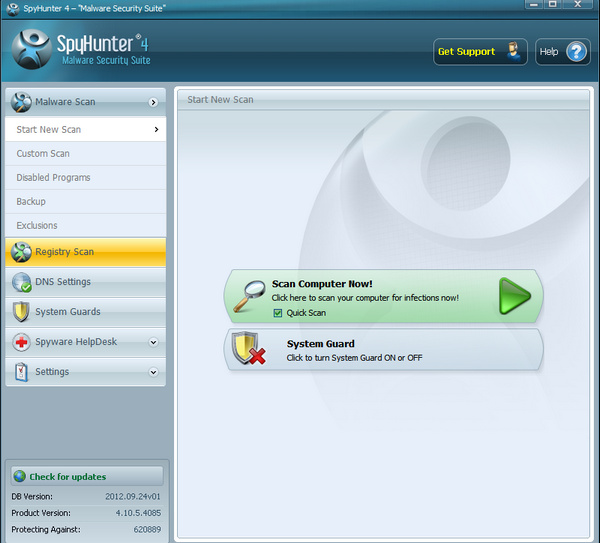Collapse the Malware Scan section arrow
The width and height of the screenshot is (600, 543).
pyautogui.click(x=153, y=102)
